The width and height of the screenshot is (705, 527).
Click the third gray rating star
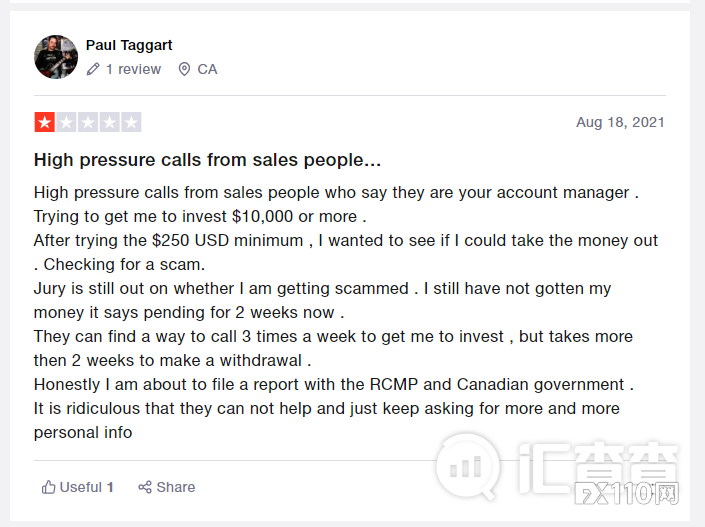pyautogui.click(x=88, y=123)
